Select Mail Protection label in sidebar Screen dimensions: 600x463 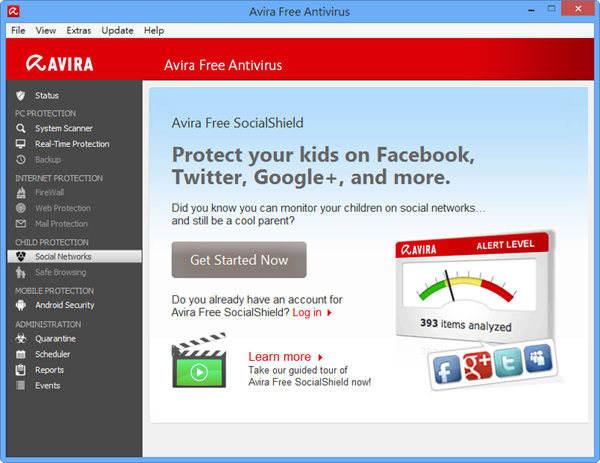click(62, 224)
